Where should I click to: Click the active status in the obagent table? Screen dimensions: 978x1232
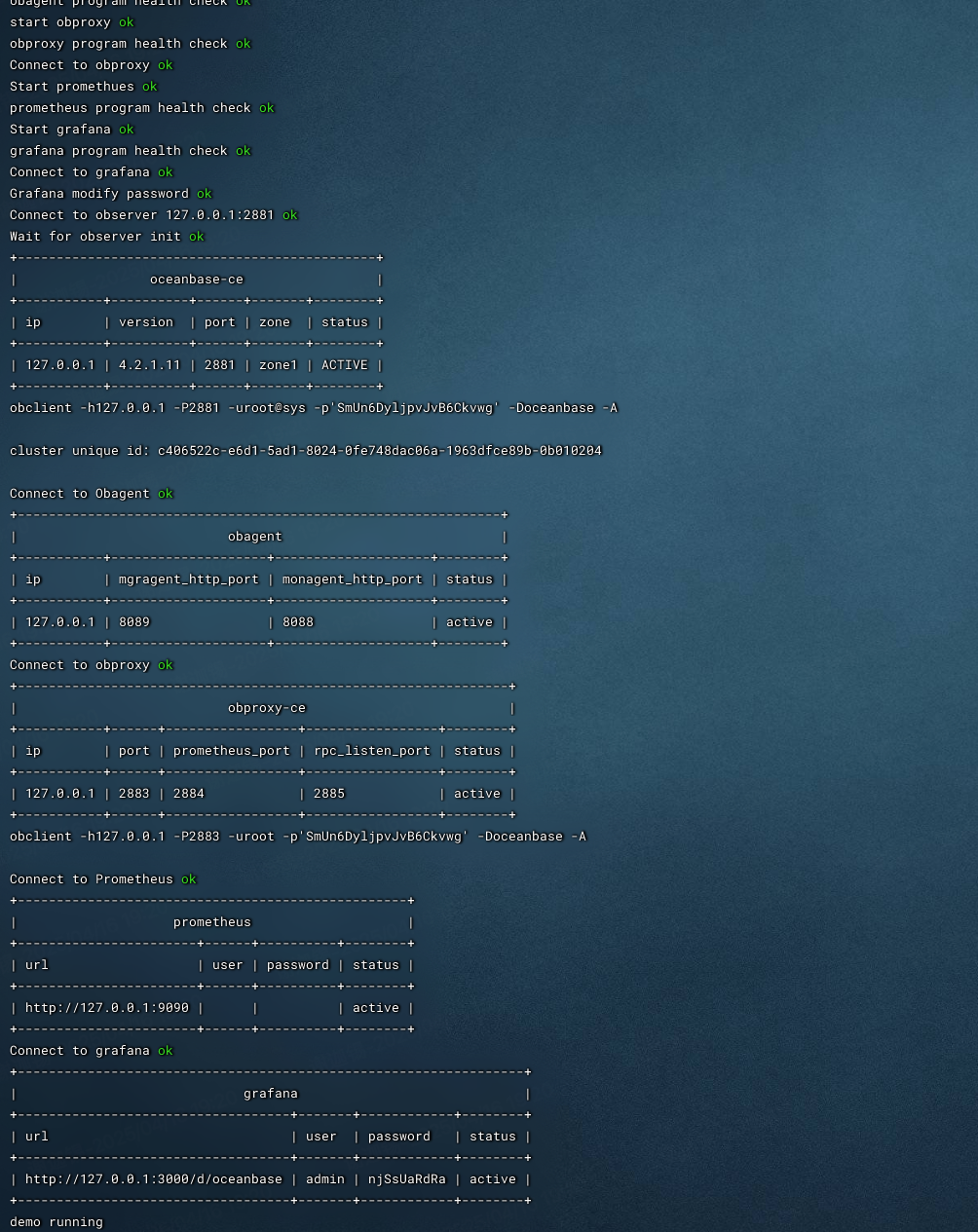click(470, 622)
